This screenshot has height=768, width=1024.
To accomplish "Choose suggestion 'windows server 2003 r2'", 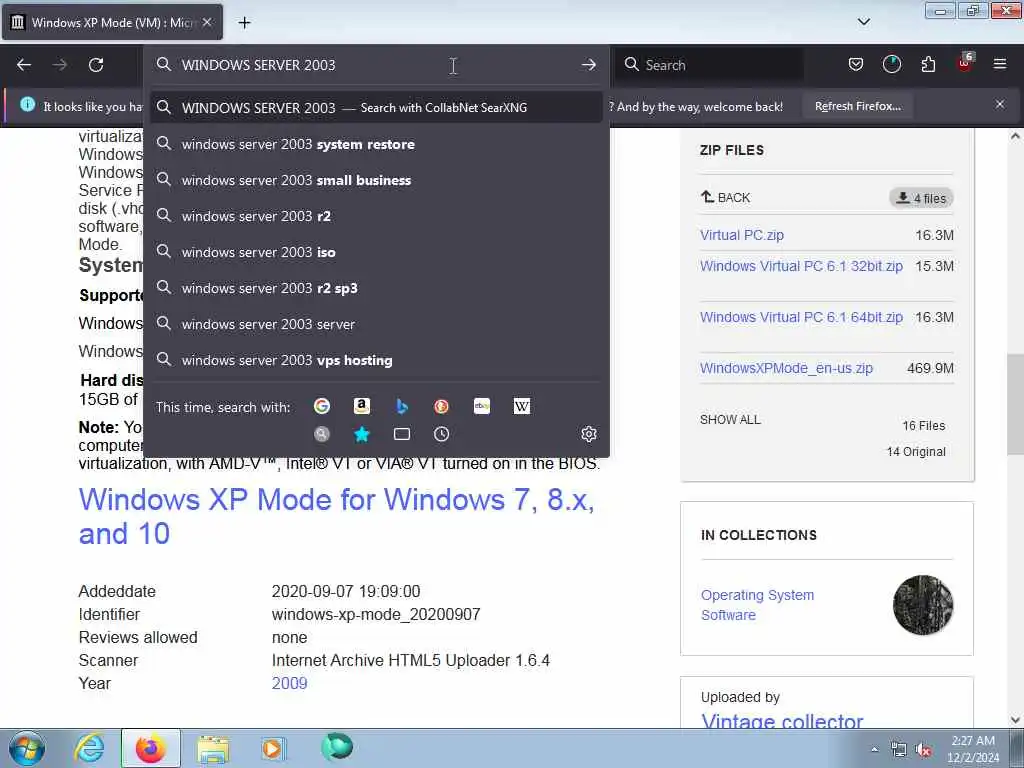I will [376, 216].
